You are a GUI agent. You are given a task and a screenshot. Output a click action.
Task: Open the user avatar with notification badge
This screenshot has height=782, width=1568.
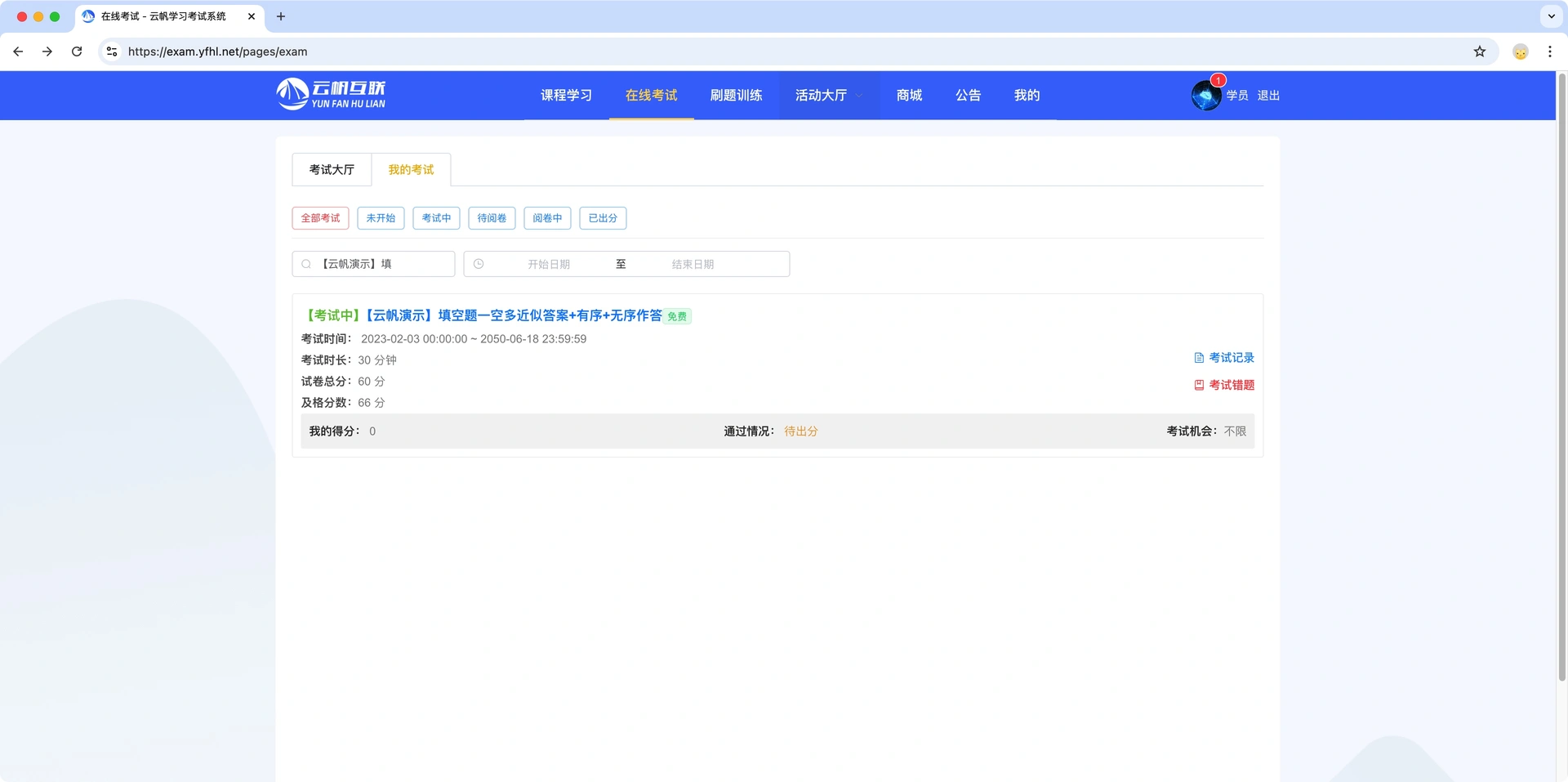point(1206,95)
